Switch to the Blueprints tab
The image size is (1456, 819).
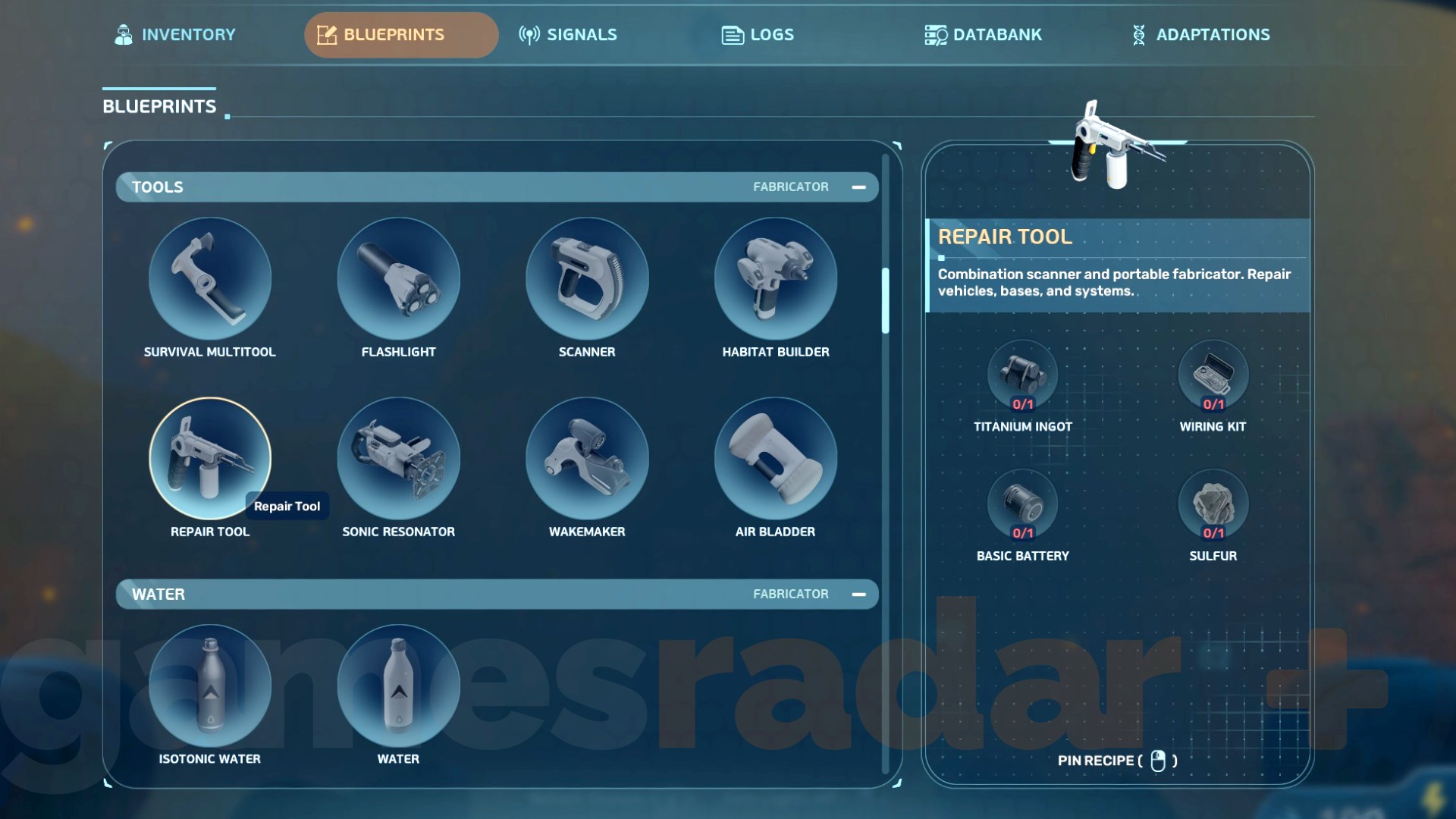(x=401, y=35)
